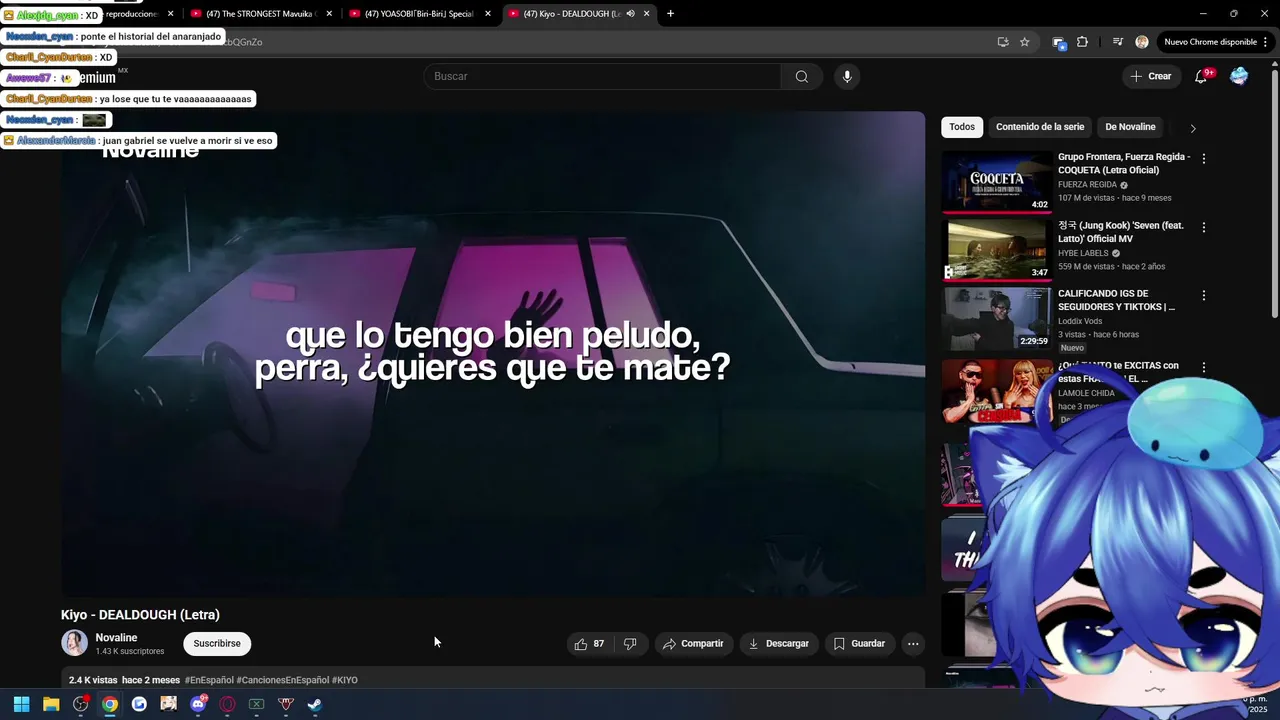Select De Novaline filter chip
Screen dimensions: 1280x720
coord(1130,127)
